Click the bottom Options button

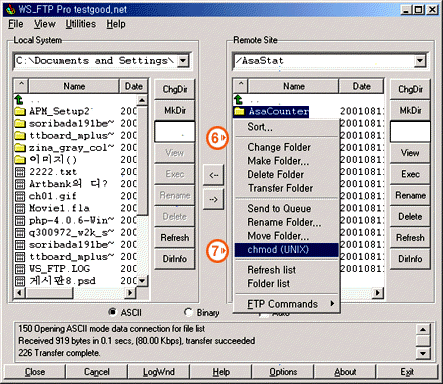coord(283,372)
